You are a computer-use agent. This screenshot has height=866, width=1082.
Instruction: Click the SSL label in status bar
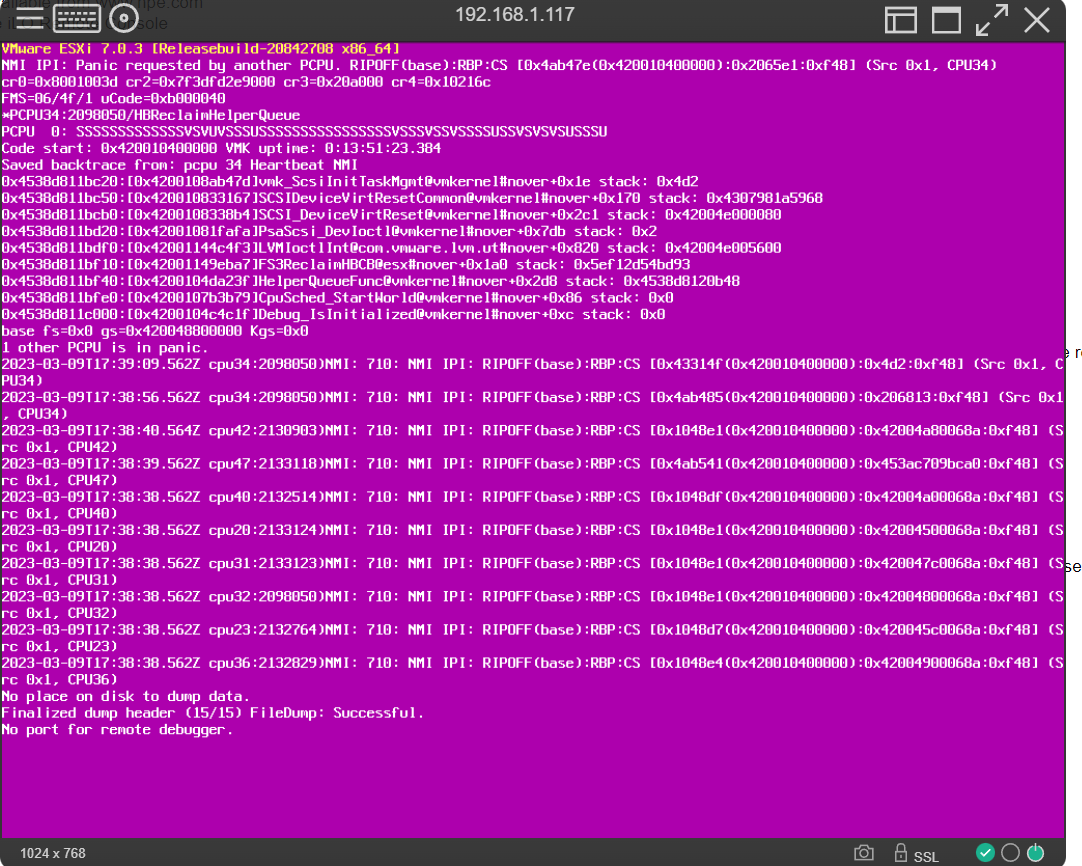pyautogui.click(x=926, y=856)
